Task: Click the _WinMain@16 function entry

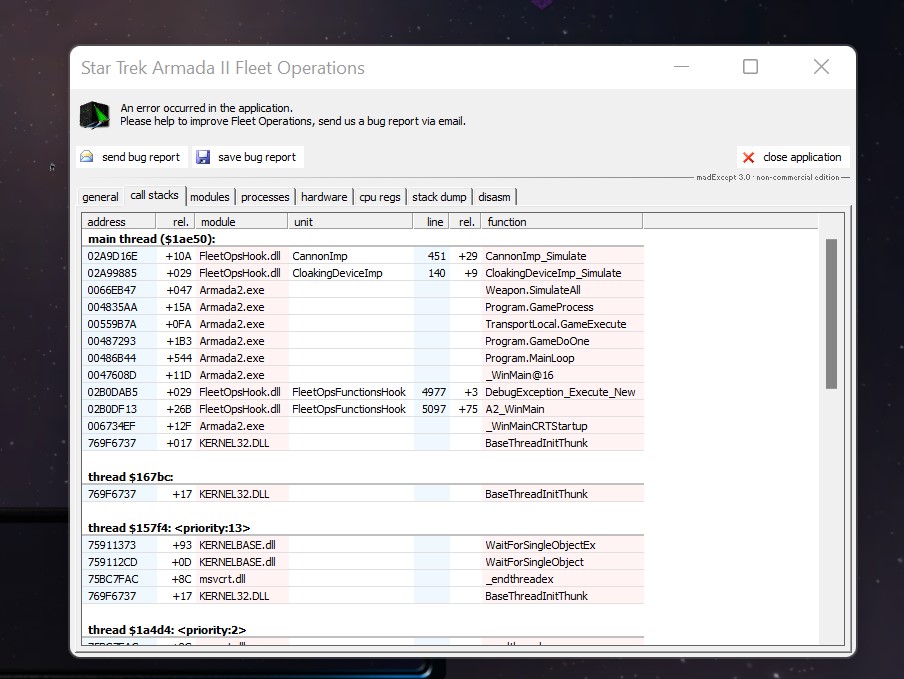Action: tap(519, 375)
